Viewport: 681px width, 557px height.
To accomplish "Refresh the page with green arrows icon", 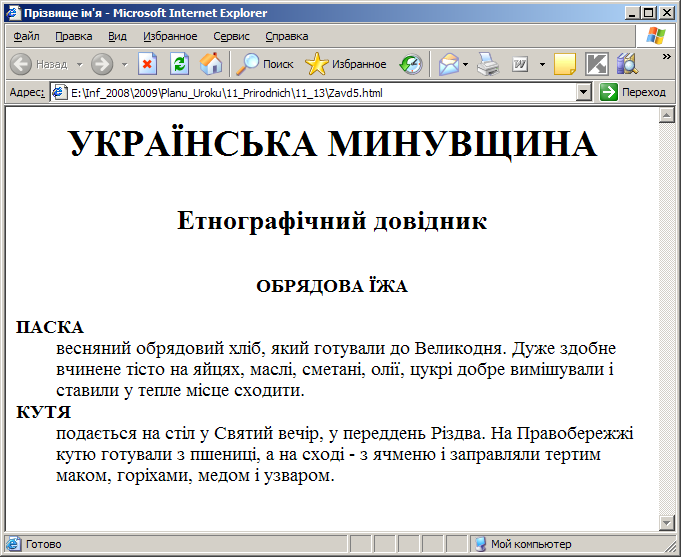I will 179,64.
